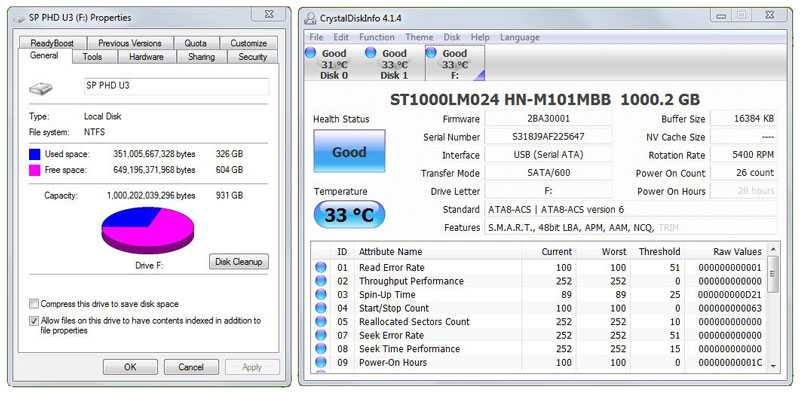This screenshot has width=800, height=394.
Task: Click the scroll up arrow of SMART list
Action: [x=772, y=250]
